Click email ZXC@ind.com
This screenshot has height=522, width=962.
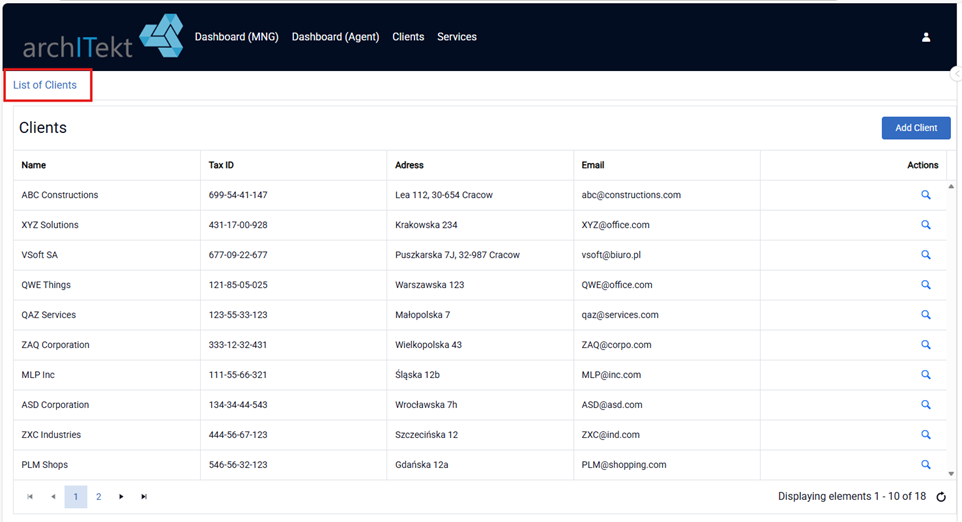pyautogui.click(x=610, y=435)
